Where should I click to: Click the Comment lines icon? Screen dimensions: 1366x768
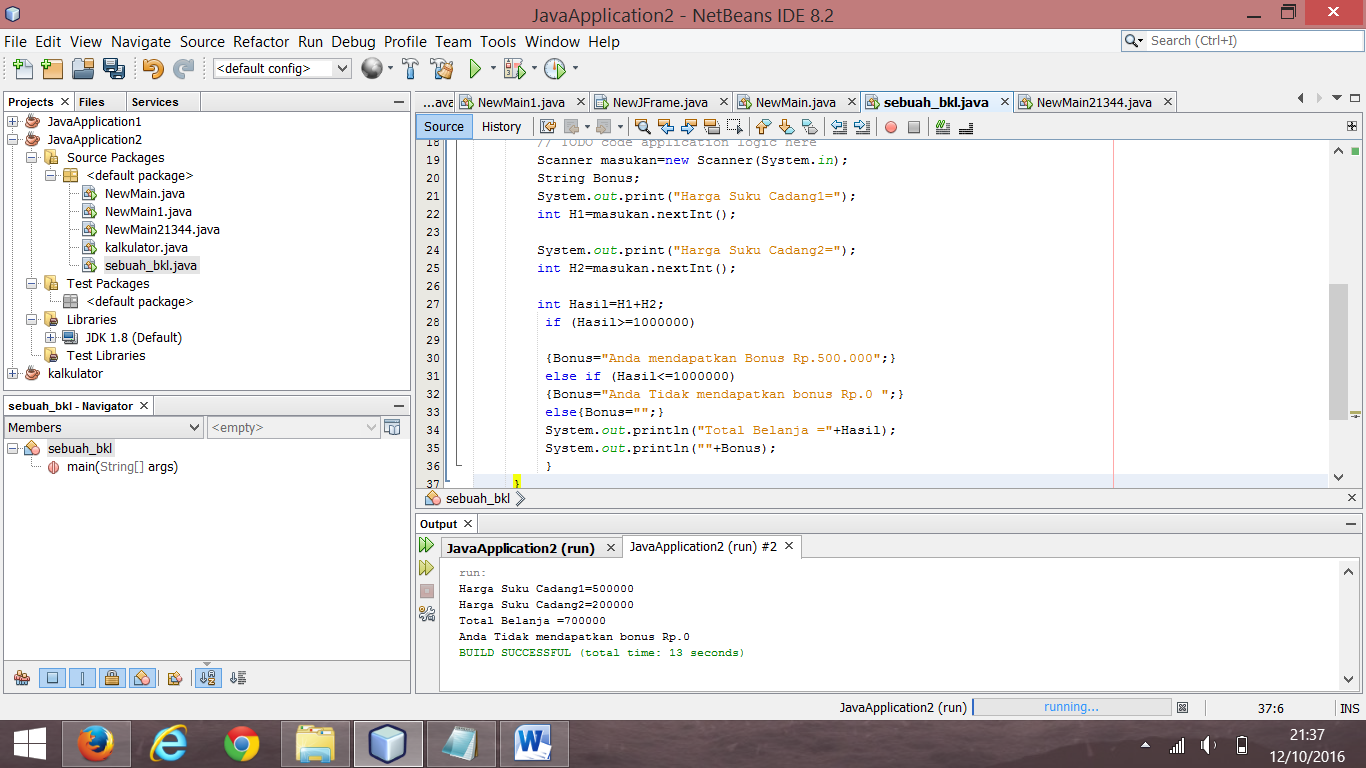pyautogui.click(x=942, y=127)
